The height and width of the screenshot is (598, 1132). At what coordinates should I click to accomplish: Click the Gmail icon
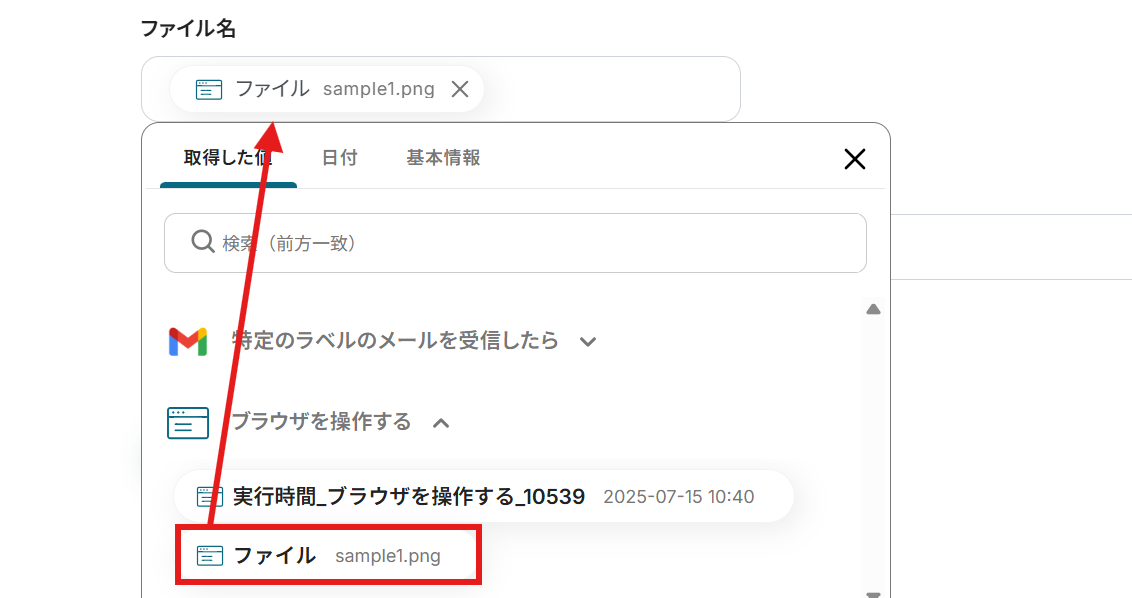point(188,341)
